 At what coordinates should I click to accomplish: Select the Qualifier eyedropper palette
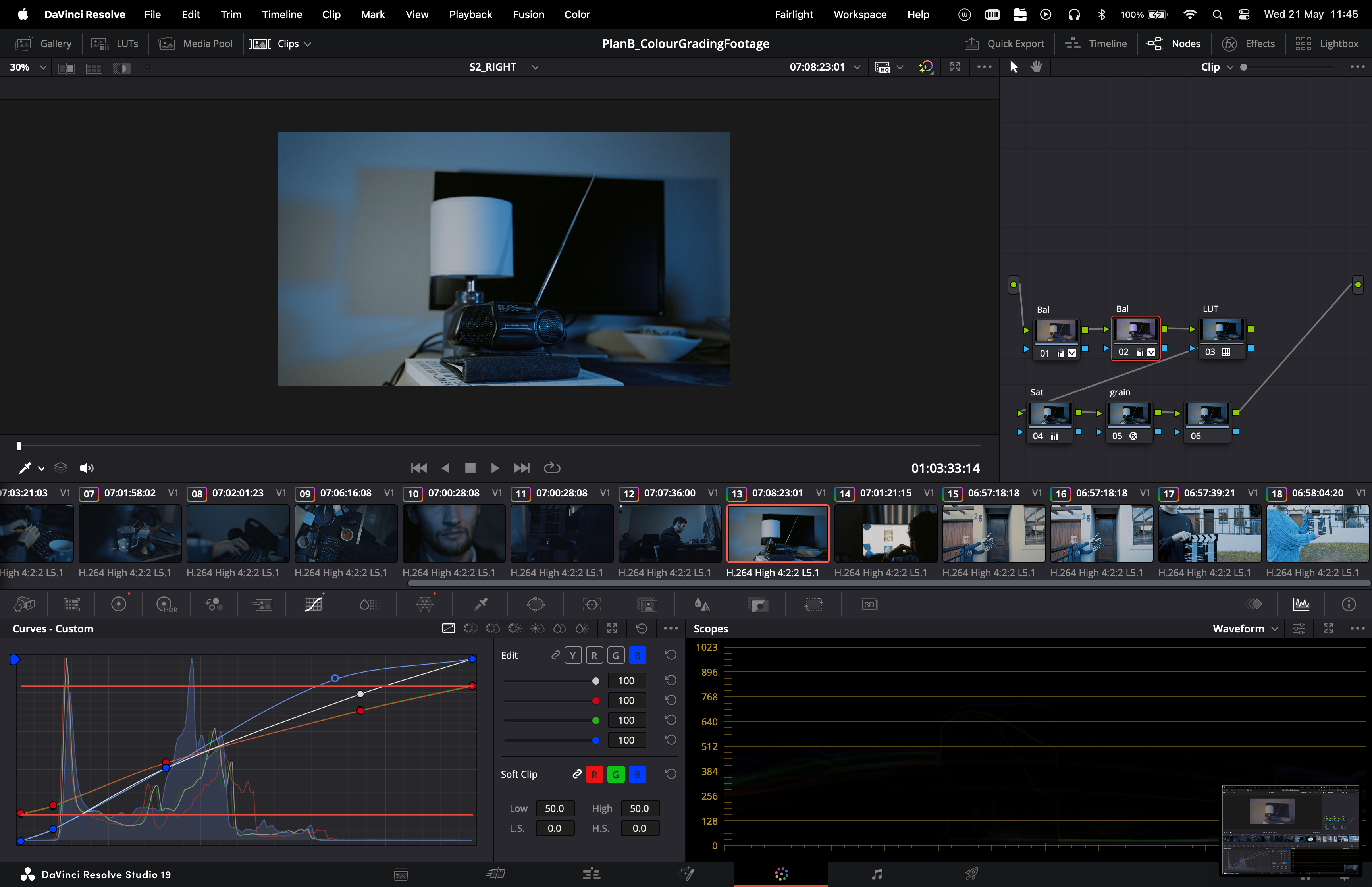click(x=480, y=604)
